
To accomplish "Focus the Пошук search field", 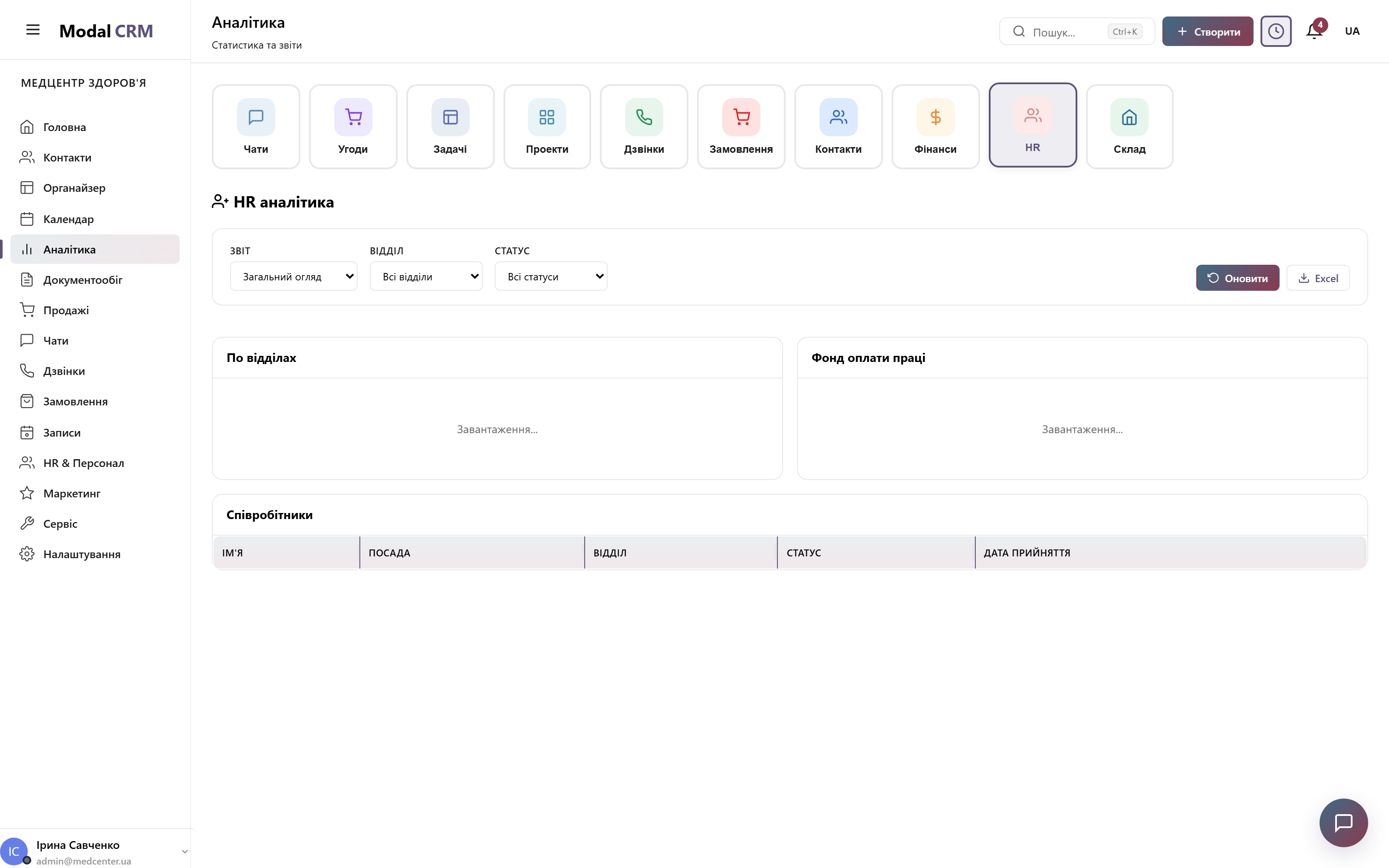I will pos(1077,32).
